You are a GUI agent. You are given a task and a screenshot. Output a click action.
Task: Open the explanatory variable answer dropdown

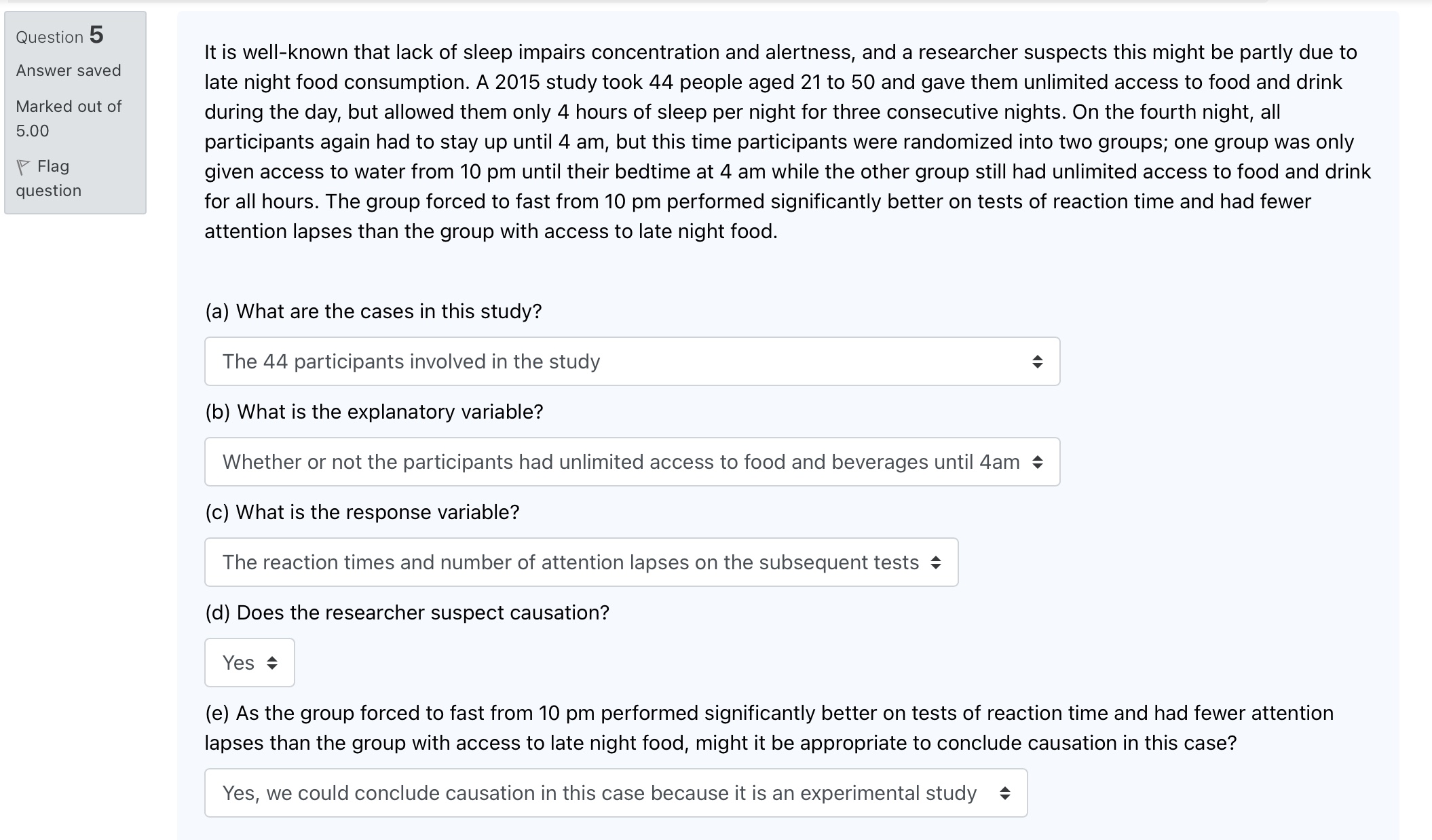(631, 461)
